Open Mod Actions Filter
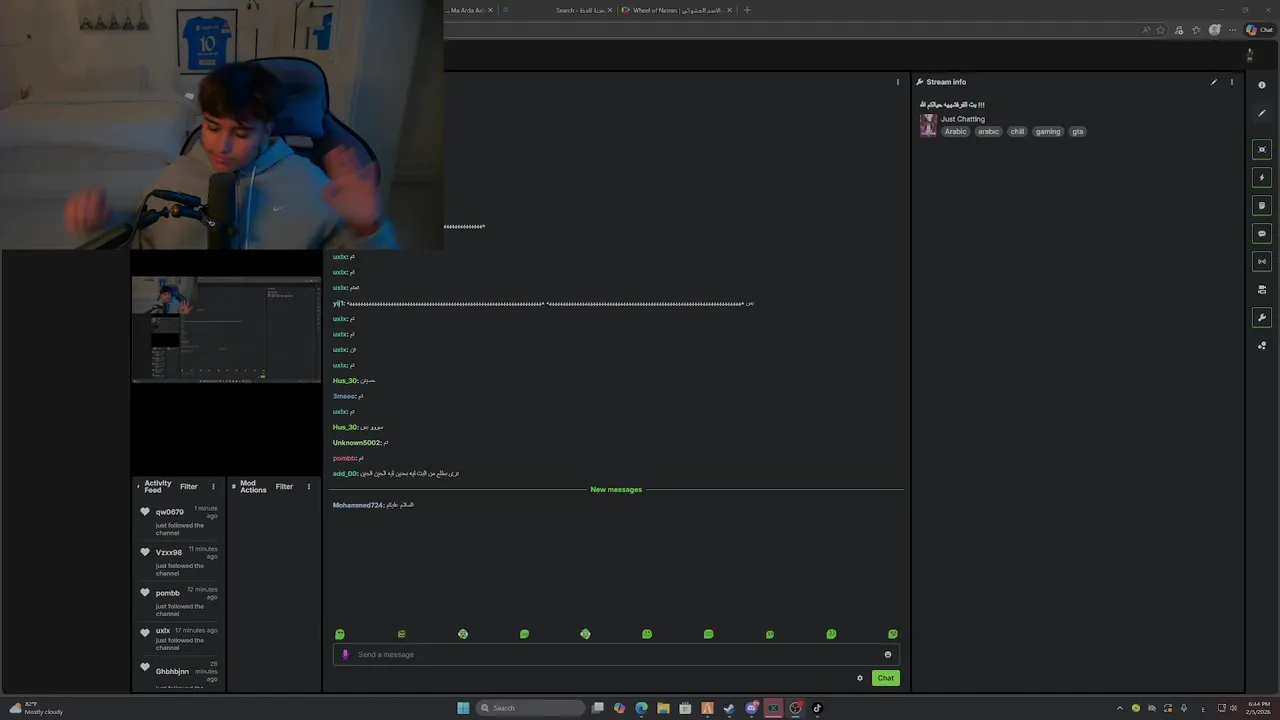Screen dimensions: 1280x720 pos(284,487)
